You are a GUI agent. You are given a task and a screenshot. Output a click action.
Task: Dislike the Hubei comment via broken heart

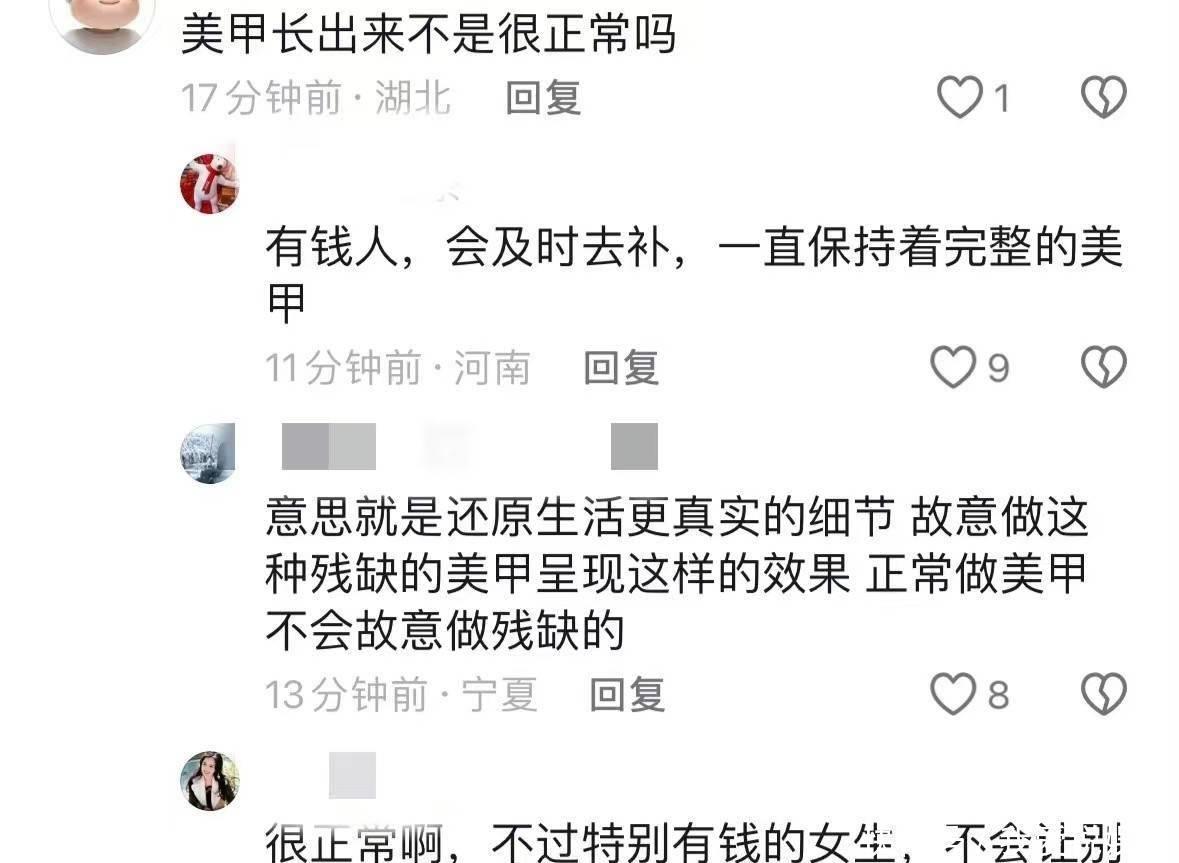coord(1103,97)
